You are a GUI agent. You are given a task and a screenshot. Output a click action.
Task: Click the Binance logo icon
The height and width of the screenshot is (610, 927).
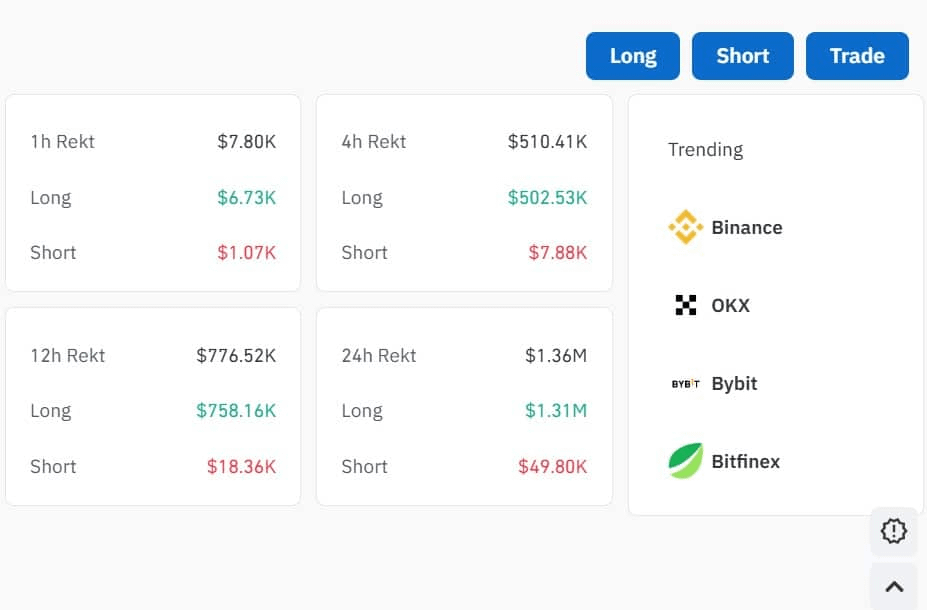[x=685, y=227]
